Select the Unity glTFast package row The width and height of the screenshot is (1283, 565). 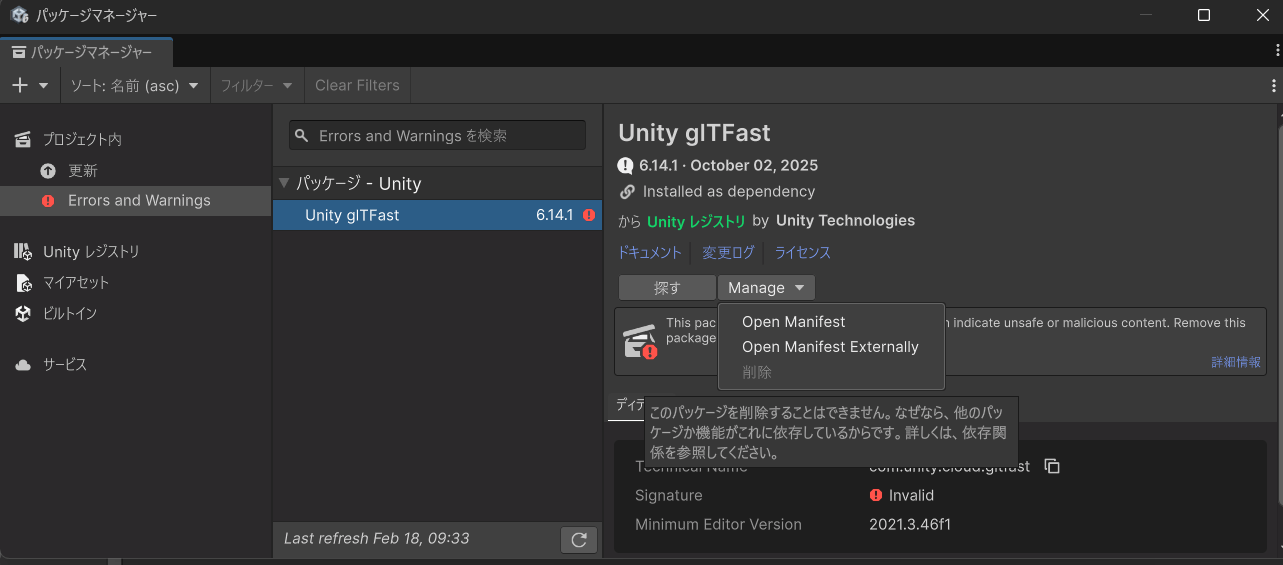pos(438,215)
